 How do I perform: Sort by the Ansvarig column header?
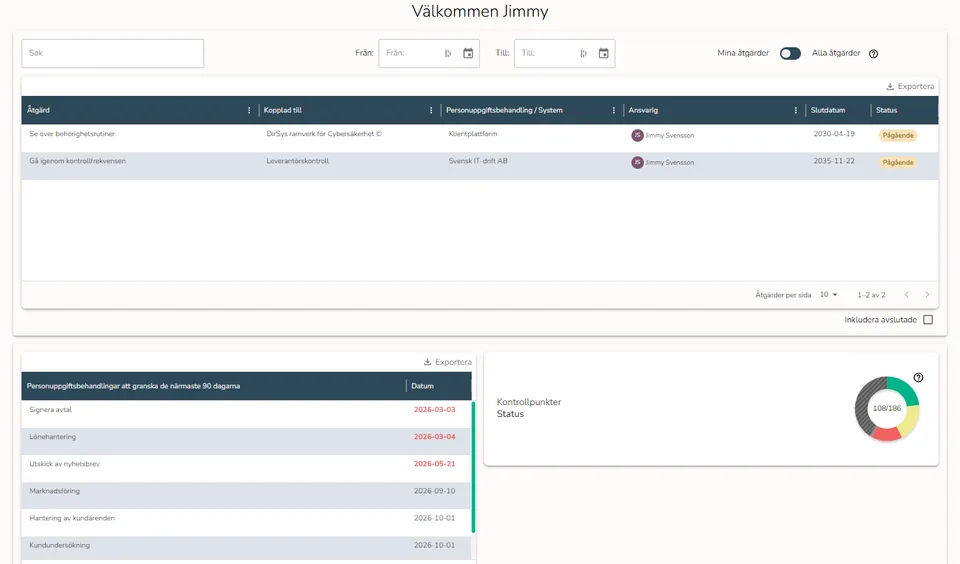643,110
